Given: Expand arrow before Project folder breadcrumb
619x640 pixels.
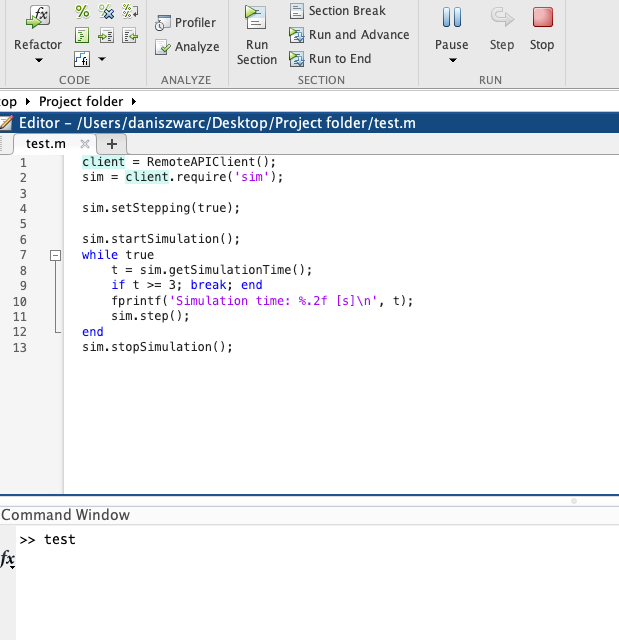Looking at the screenshot, I should pos(28,101).
